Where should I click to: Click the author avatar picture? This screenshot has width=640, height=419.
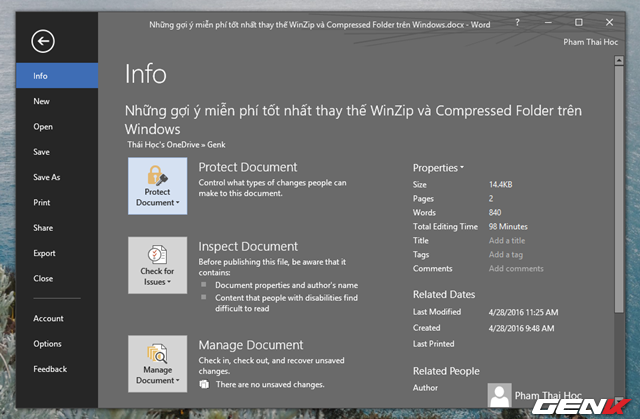point(499,395)
